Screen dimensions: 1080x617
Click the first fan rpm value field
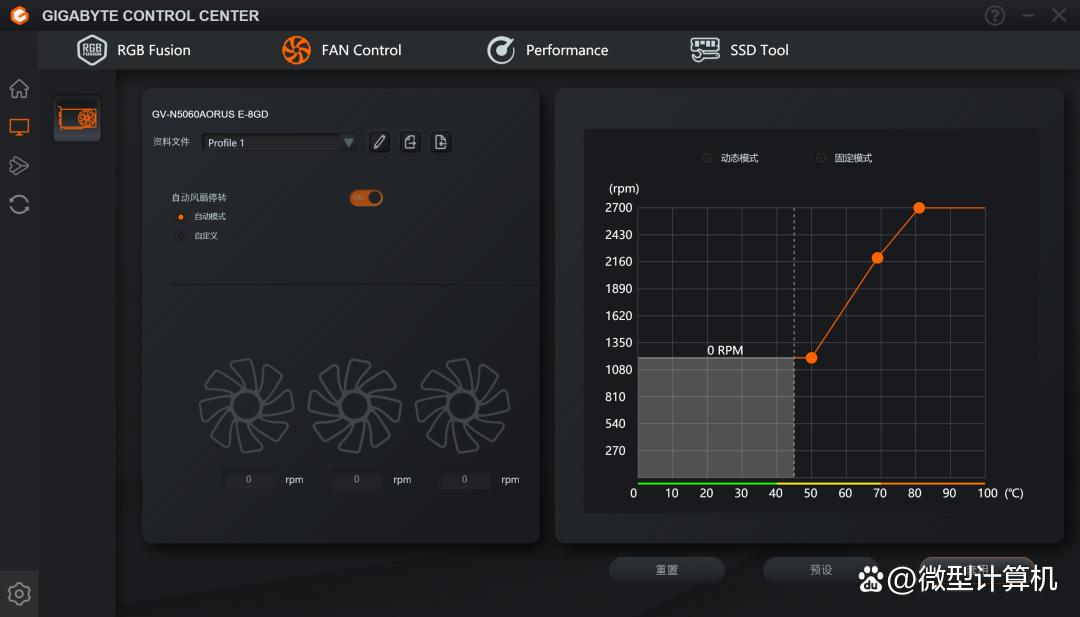click(249, 479)
